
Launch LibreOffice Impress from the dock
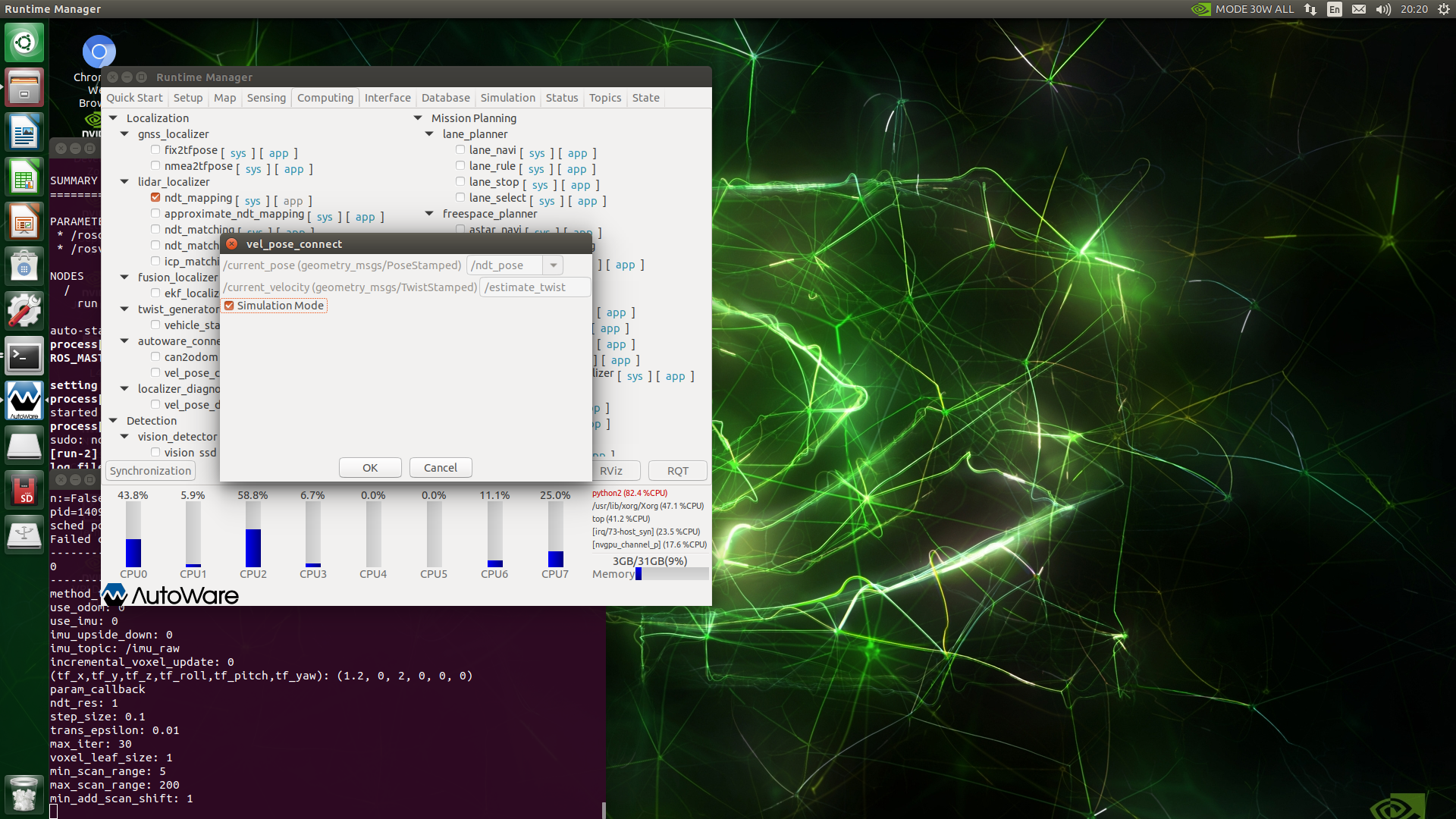(x=24, y=223)
